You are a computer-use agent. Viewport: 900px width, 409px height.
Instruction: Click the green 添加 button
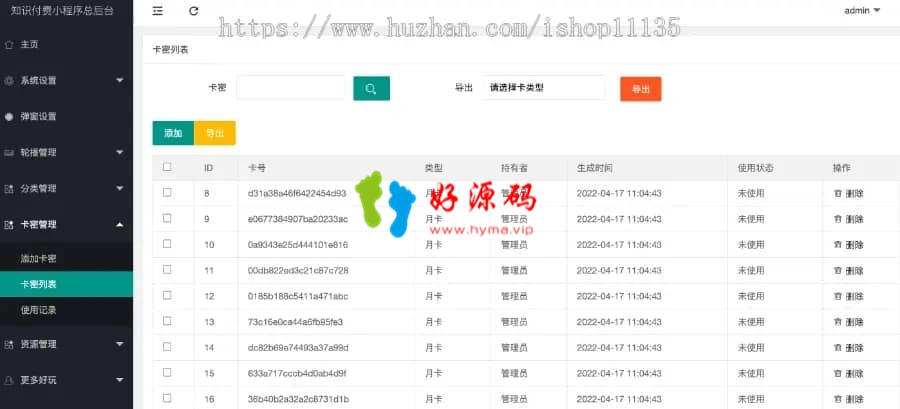tap(173, 133)
